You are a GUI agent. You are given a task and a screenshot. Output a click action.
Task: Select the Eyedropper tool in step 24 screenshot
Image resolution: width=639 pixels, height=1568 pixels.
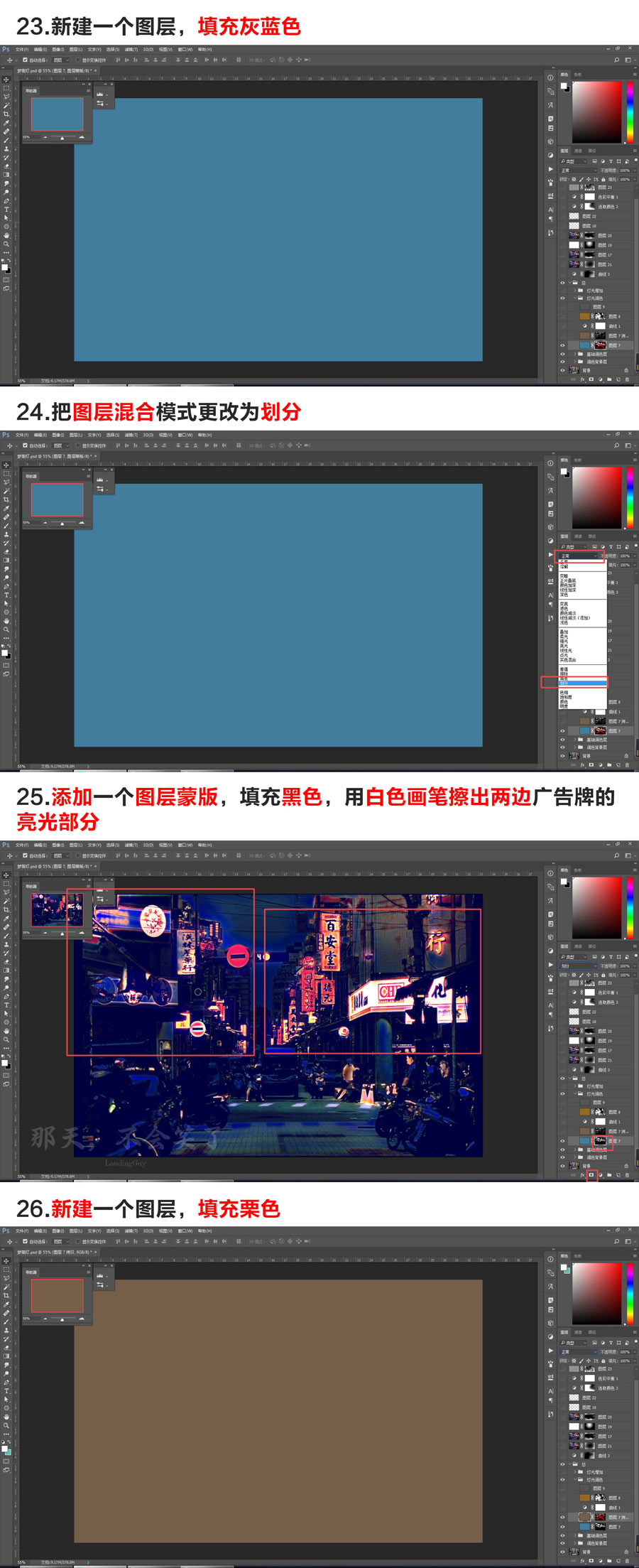point(6,508)
